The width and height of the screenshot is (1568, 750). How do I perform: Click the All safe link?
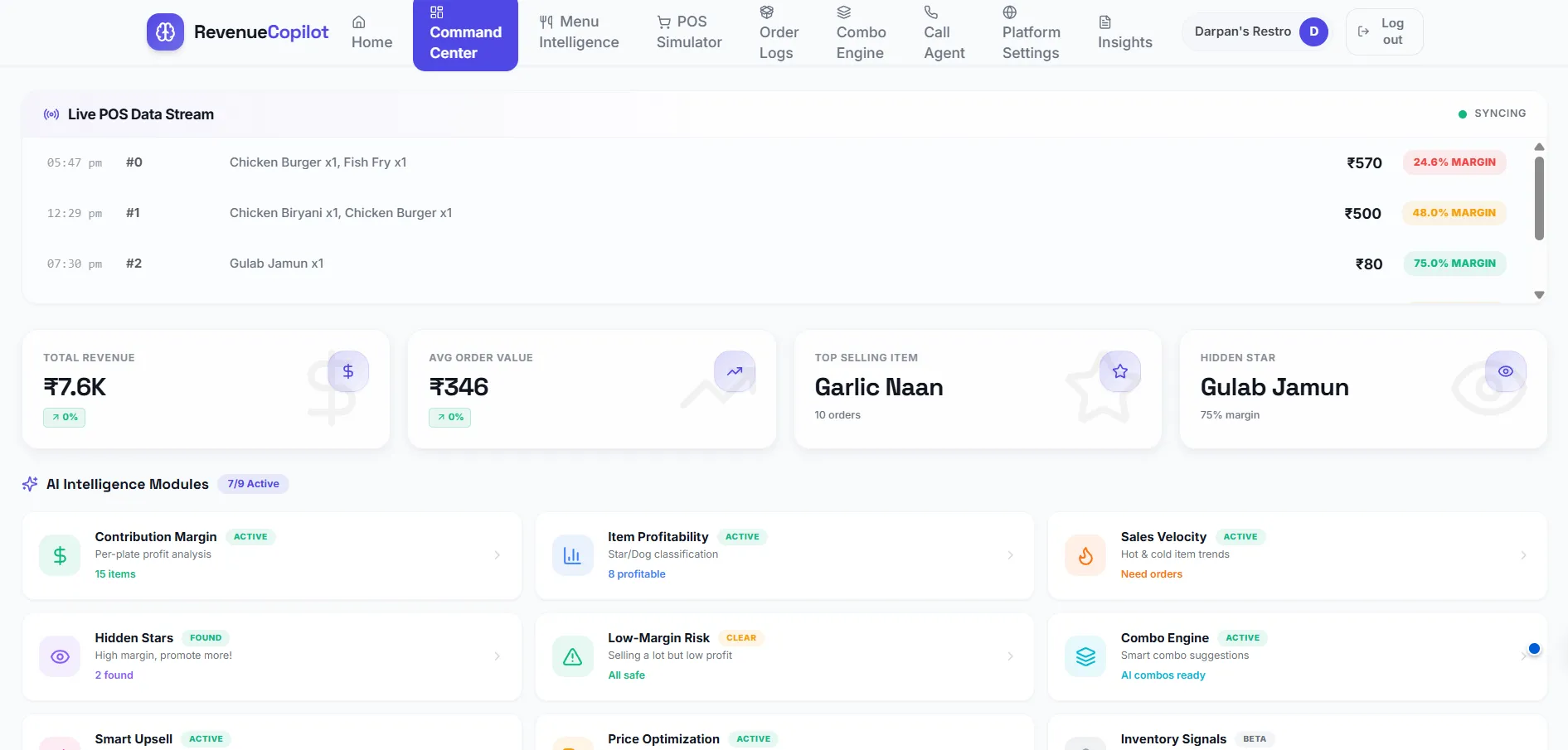coord(626,675)
